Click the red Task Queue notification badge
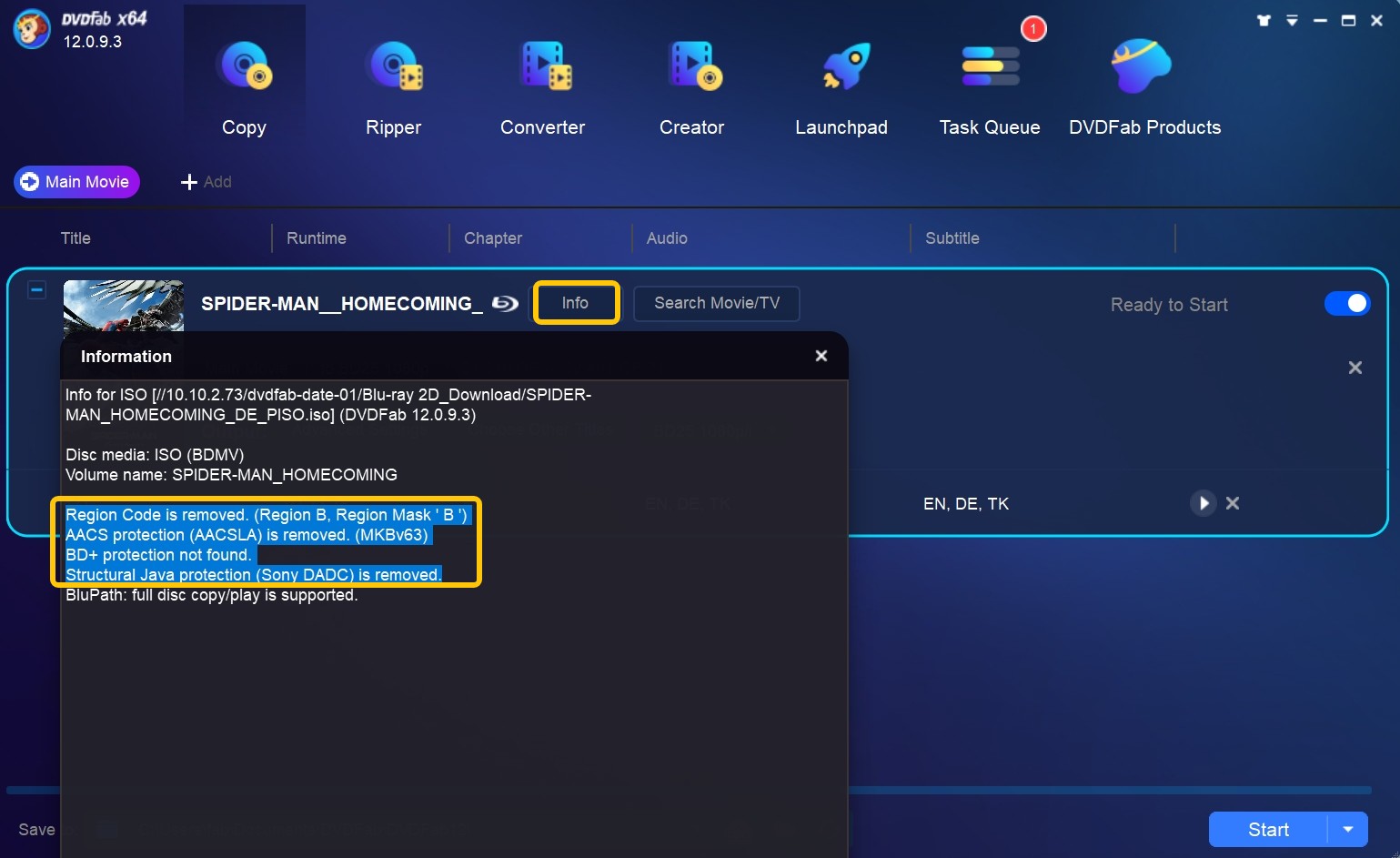 (x=1033, y=29)
